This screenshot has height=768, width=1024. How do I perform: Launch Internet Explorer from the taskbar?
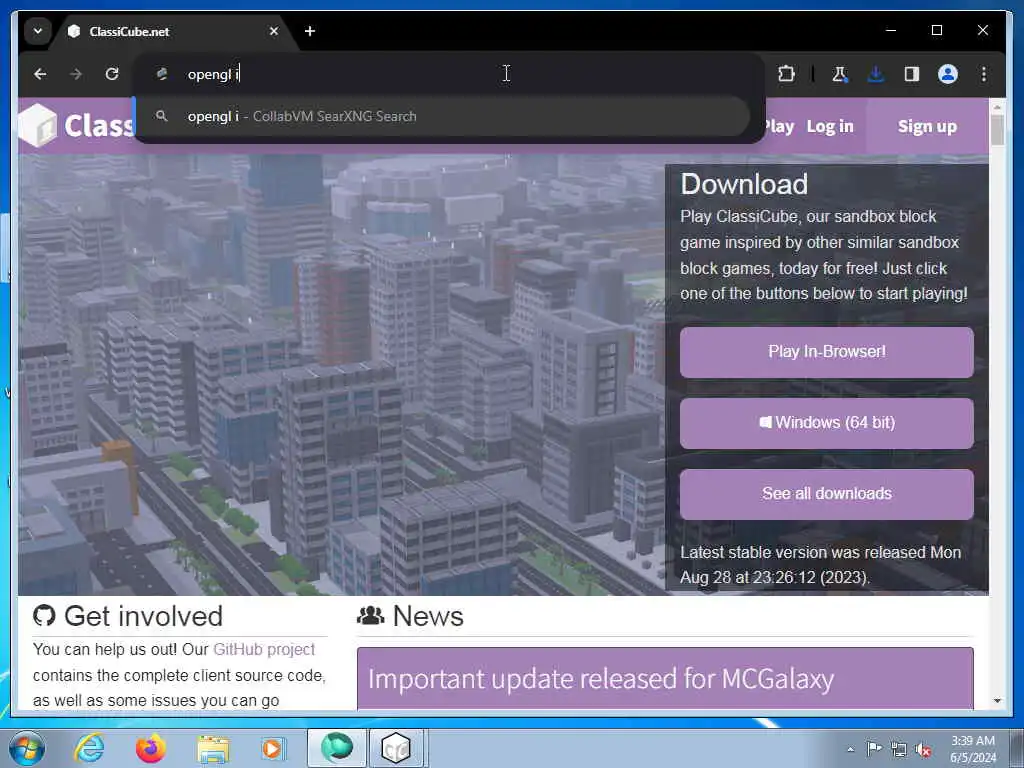[x=89, y=748]
